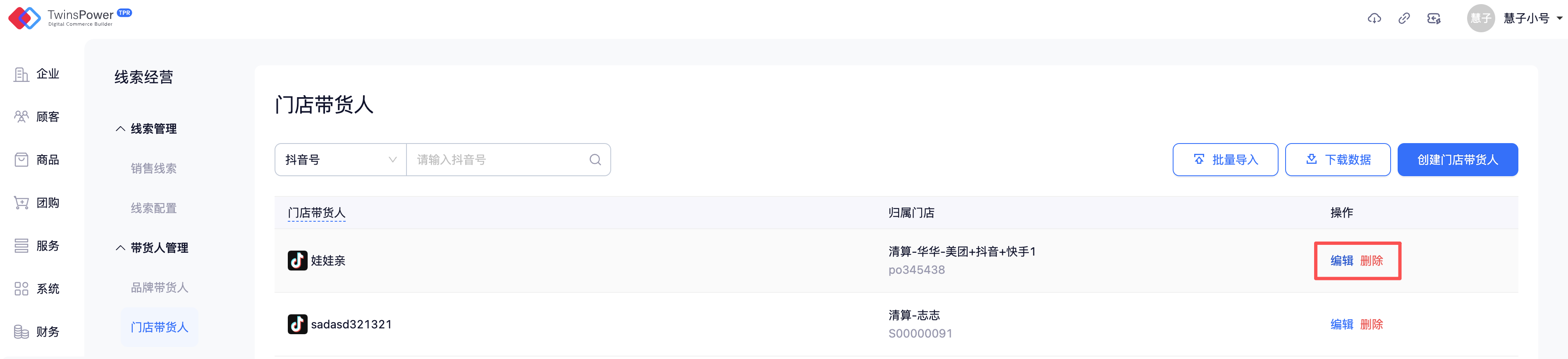
Task: Delete the 娃娃亲 row
Action: (1372, 261)
